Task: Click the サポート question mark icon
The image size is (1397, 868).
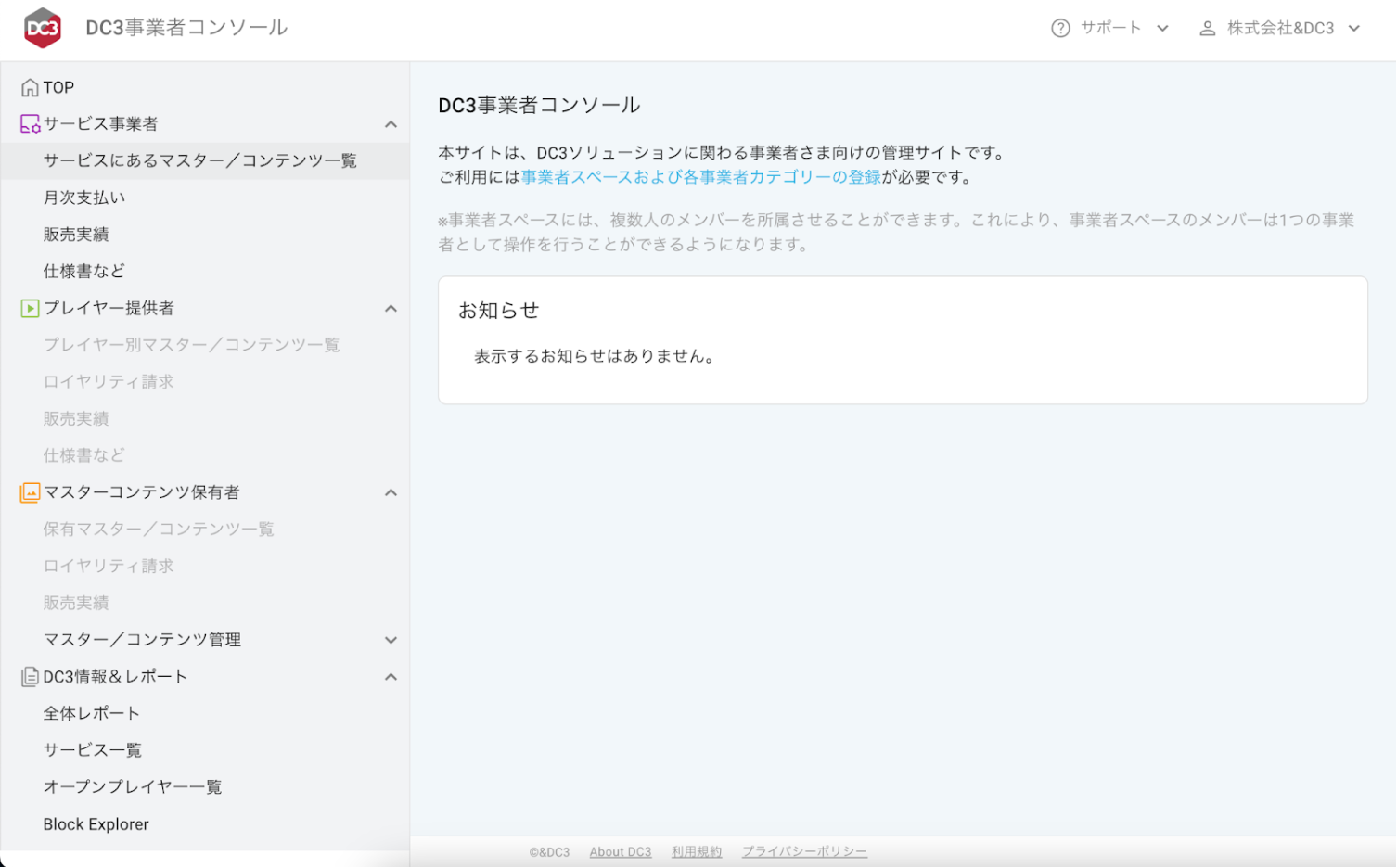Action: point(1060,29)
